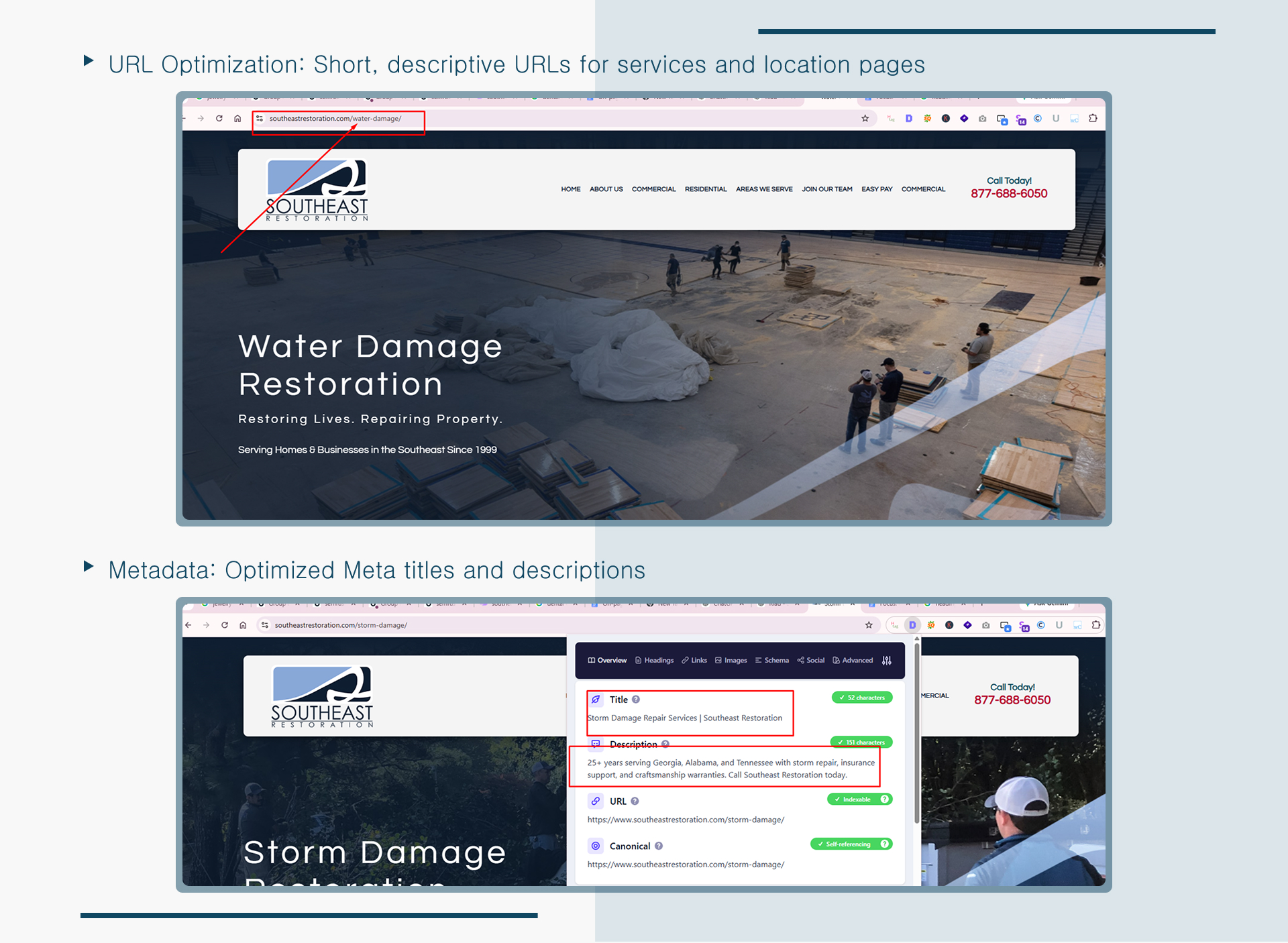Click HOME in water-damage site navigation

pos(571,189)
